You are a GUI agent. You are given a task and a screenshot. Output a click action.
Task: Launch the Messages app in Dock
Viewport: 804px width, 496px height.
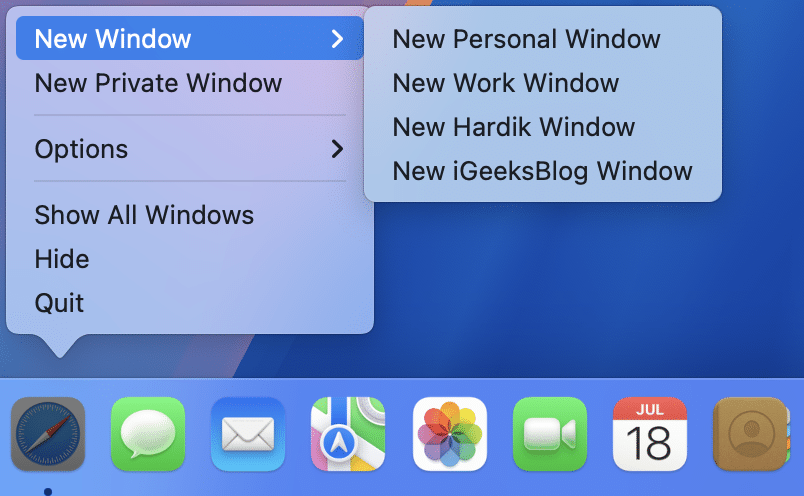point(148,434)
